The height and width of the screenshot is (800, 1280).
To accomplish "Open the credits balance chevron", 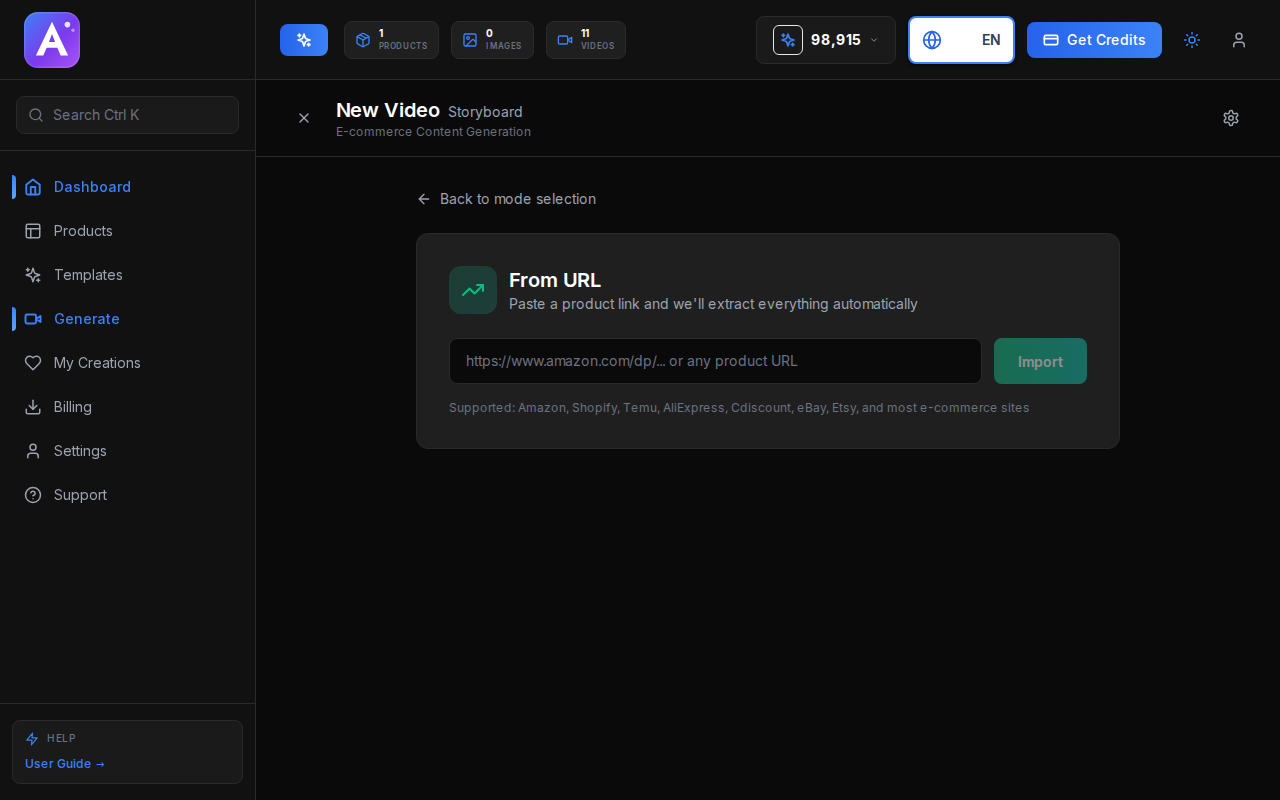I will 874,40.
